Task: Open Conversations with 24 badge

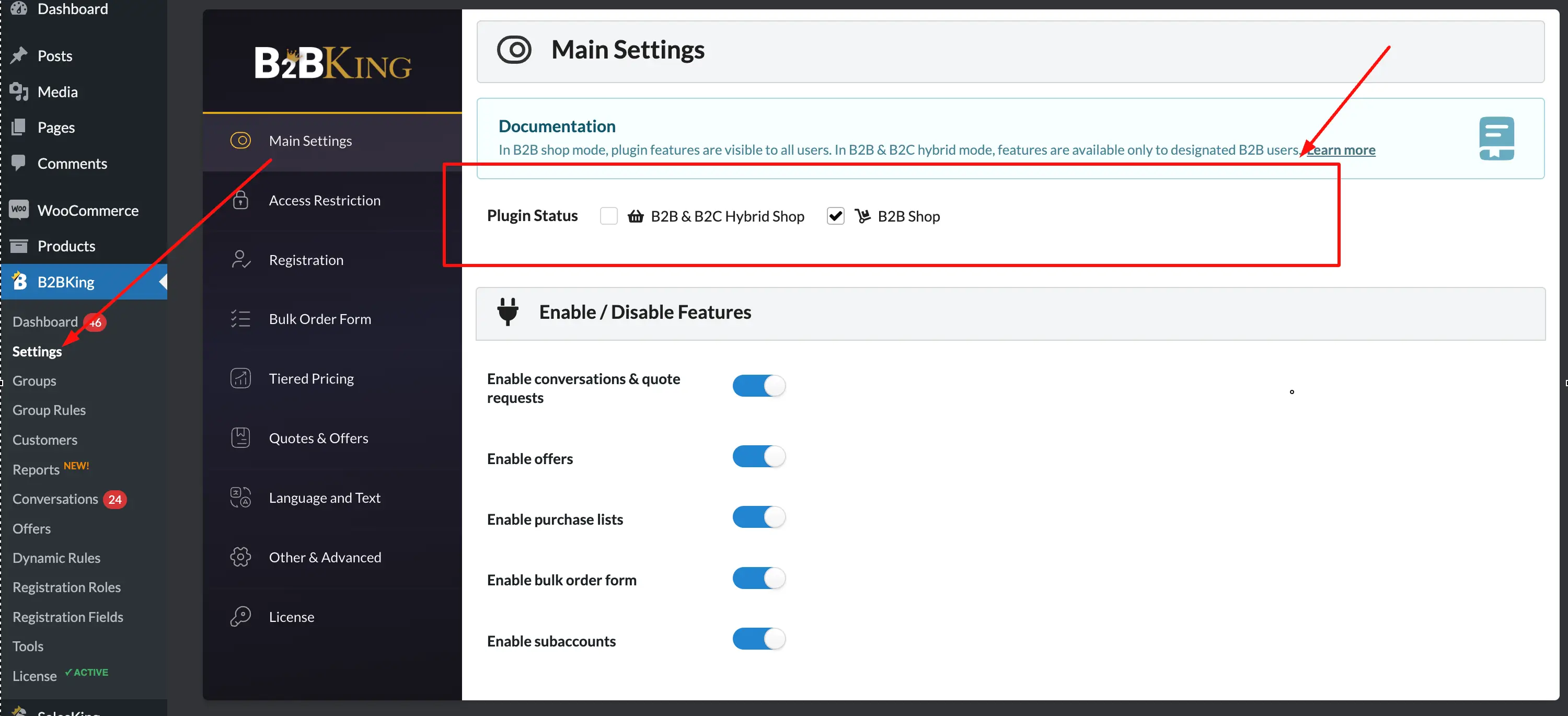Action: 70,499
